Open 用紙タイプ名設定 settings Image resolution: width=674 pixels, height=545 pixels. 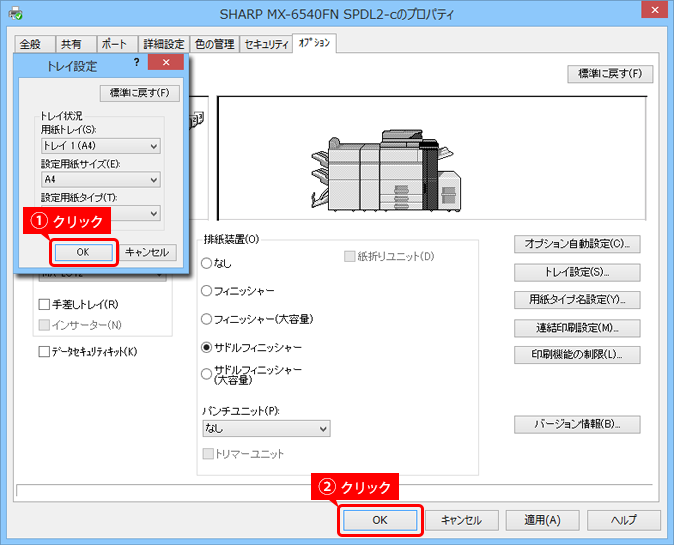tap(577, 299)
